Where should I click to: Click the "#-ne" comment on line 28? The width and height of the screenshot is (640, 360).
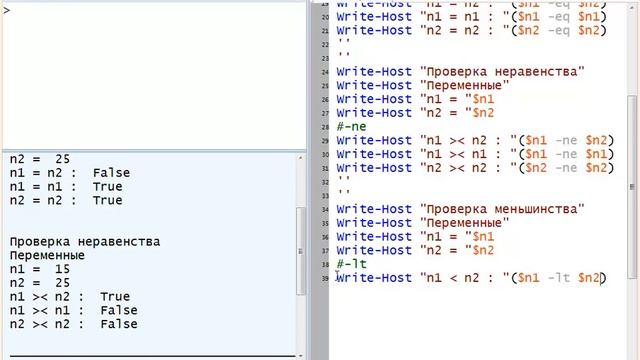click(x=351, y=127)
